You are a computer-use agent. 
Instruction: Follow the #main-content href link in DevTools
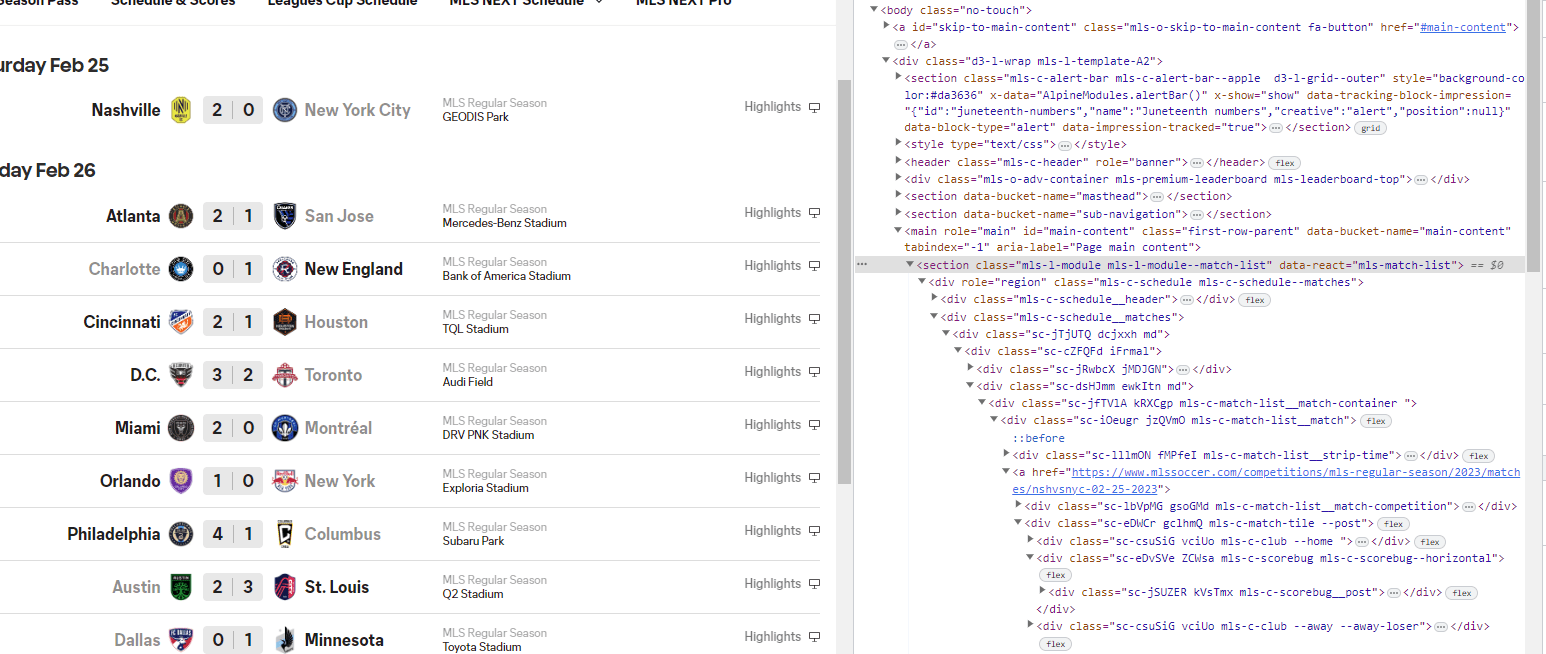coord(1463,27)
